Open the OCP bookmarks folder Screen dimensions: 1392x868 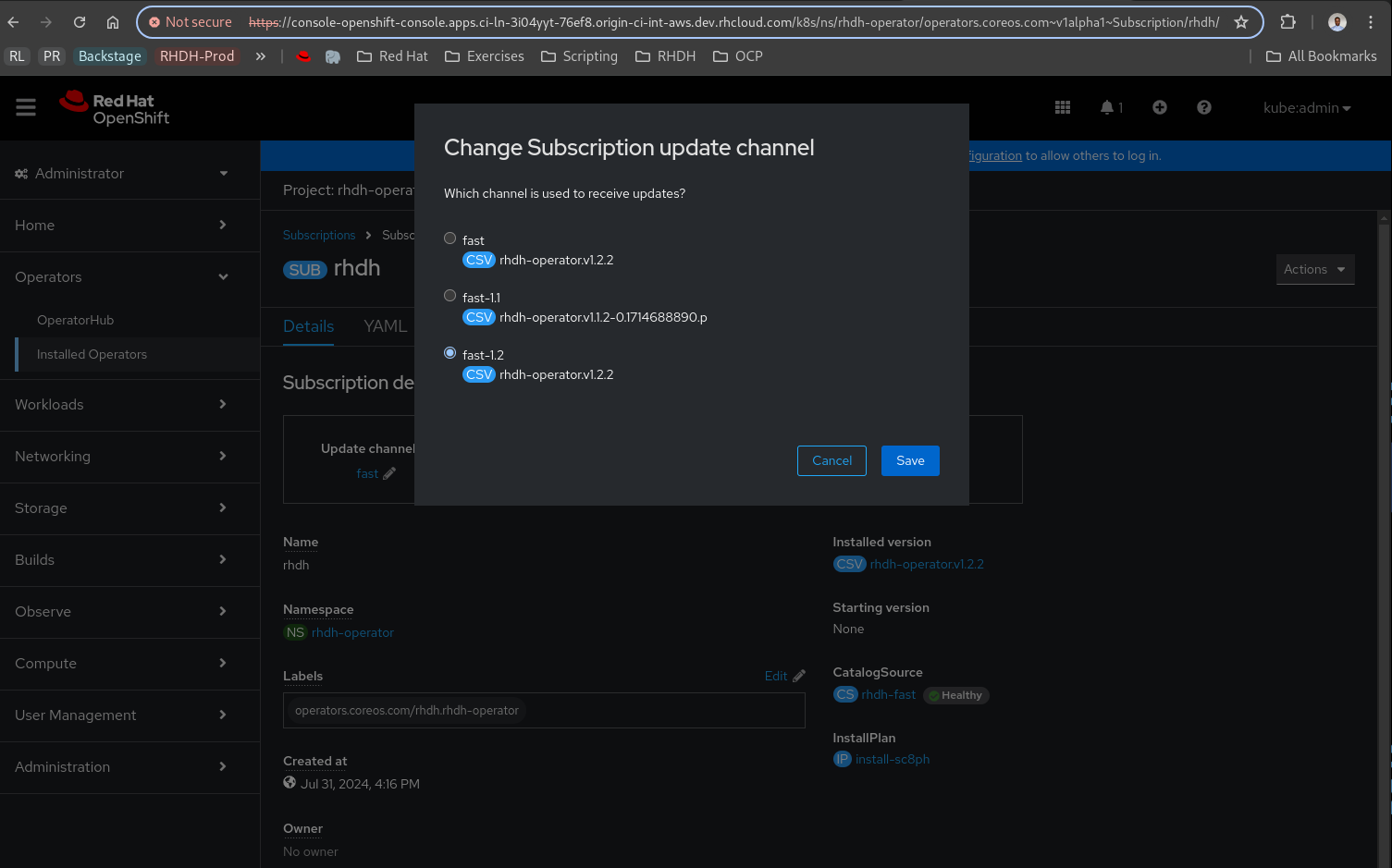coord(738,56)
